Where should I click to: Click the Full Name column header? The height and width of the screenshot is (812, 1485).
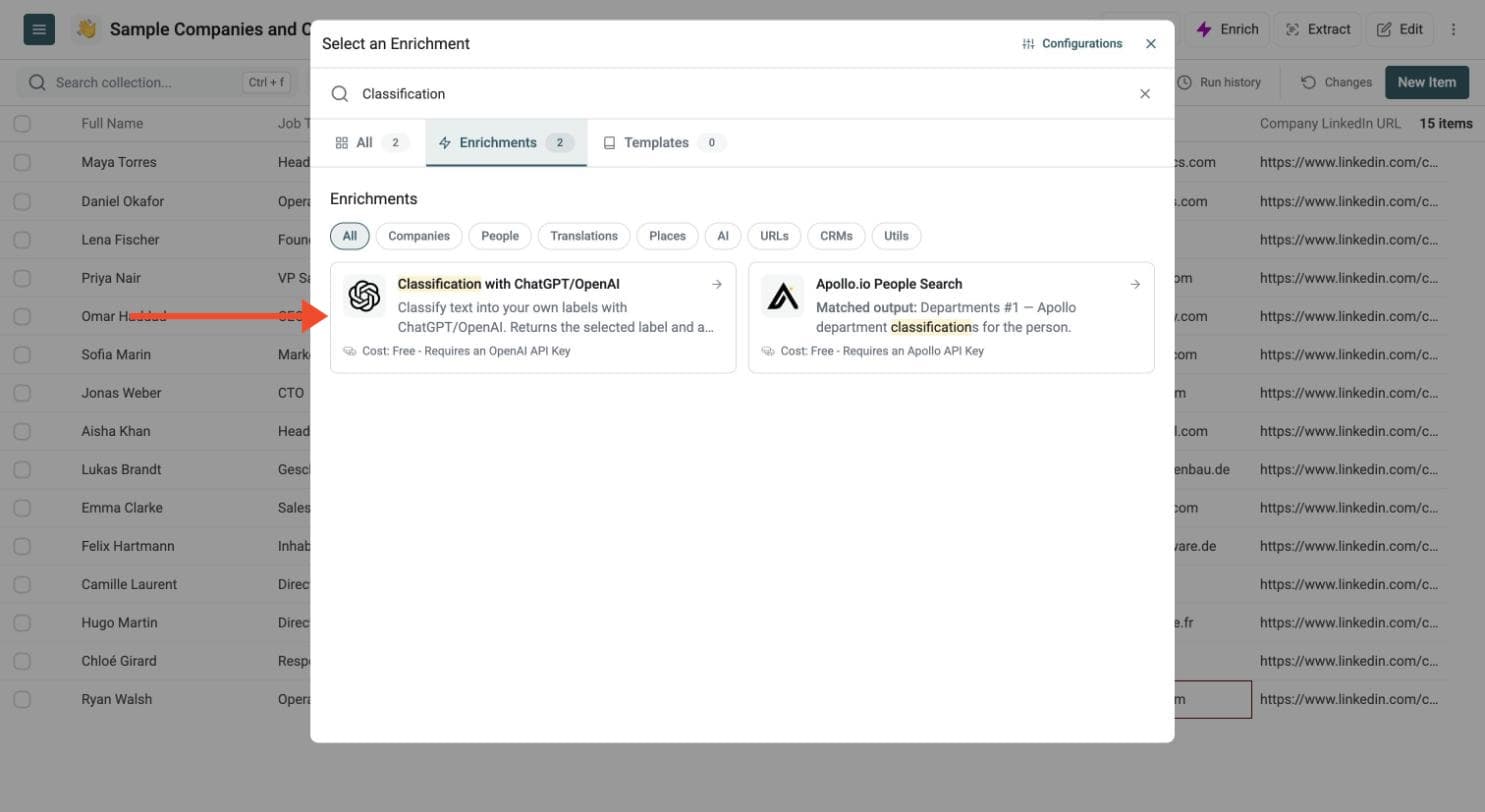112,124
